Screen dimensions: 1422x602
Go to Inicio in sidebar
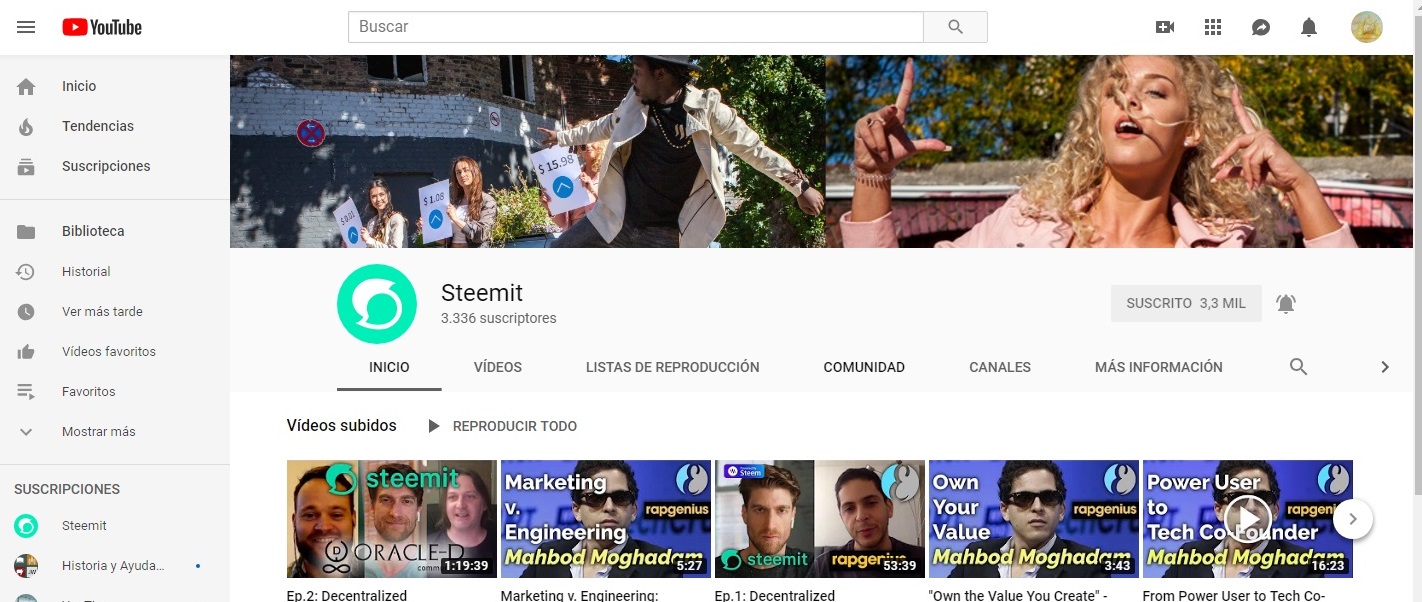pyautogui.click(x=115, y=86)
